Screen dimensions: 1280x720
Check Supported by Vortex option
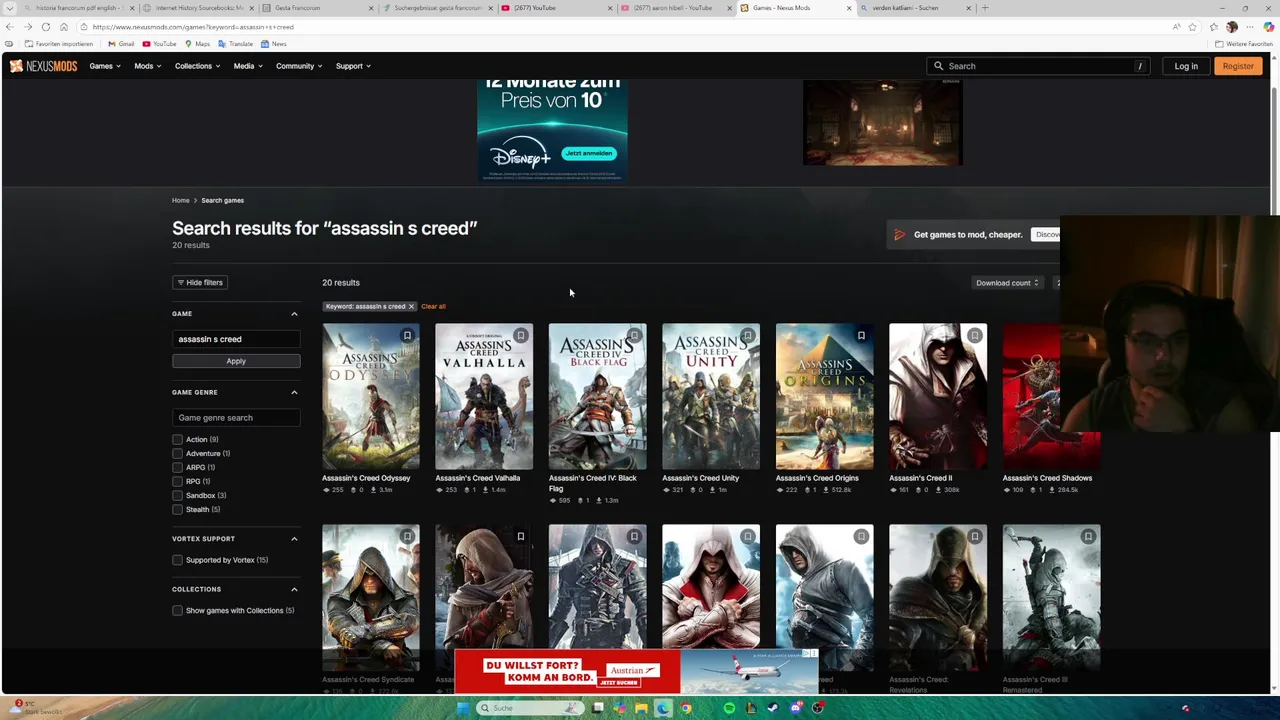177,560
